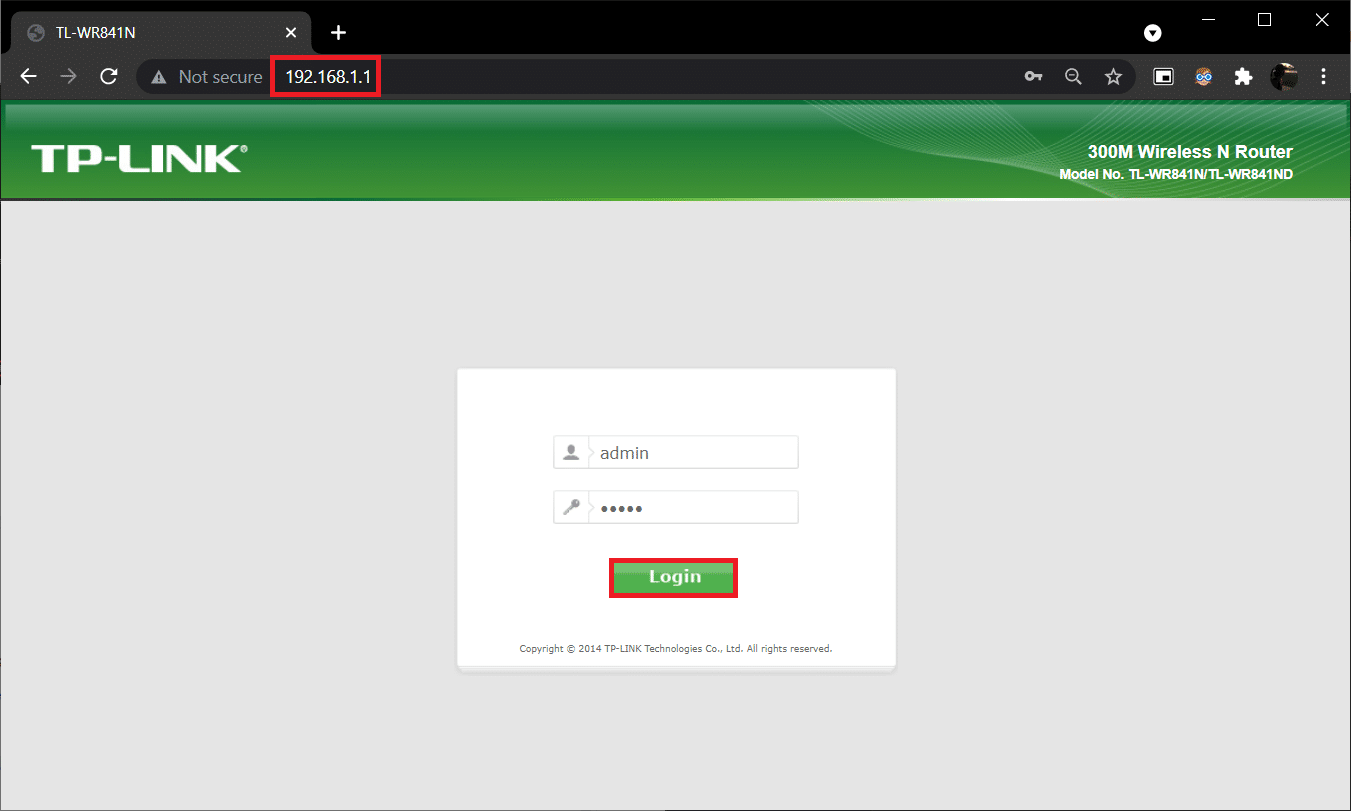
Task: Click the back navigation arrow
Action: click(x=28, y=76)
